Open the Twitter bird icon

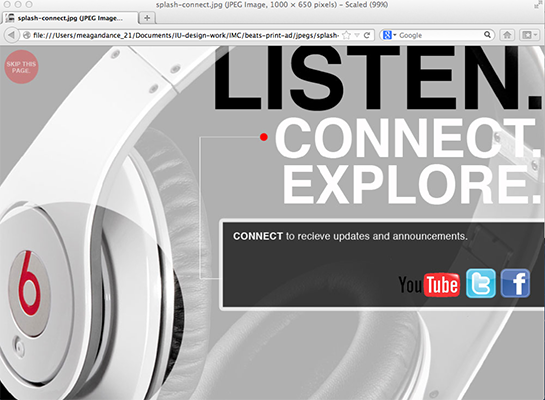(x=481, y=283)
